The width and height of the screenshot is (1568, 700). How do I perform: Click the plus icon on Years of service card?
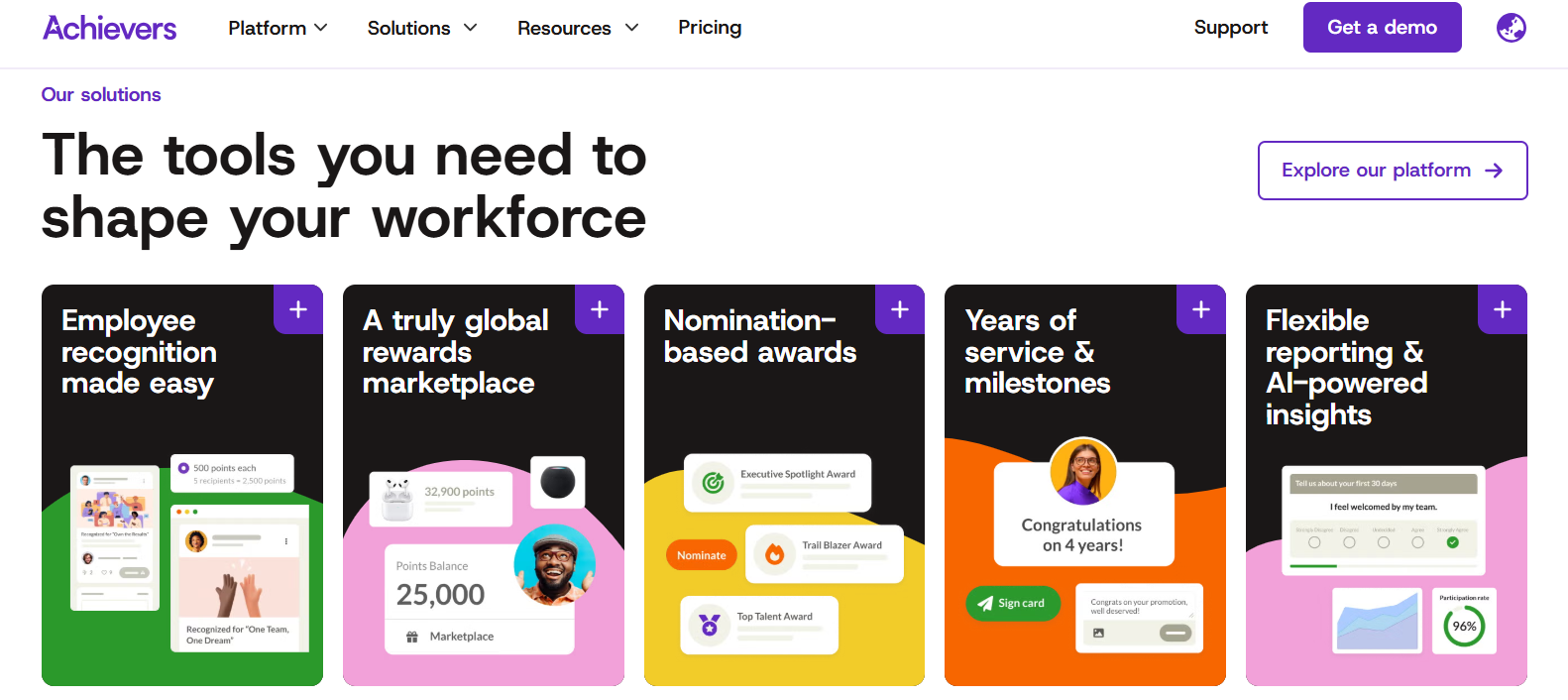(x=1200, y=309)
